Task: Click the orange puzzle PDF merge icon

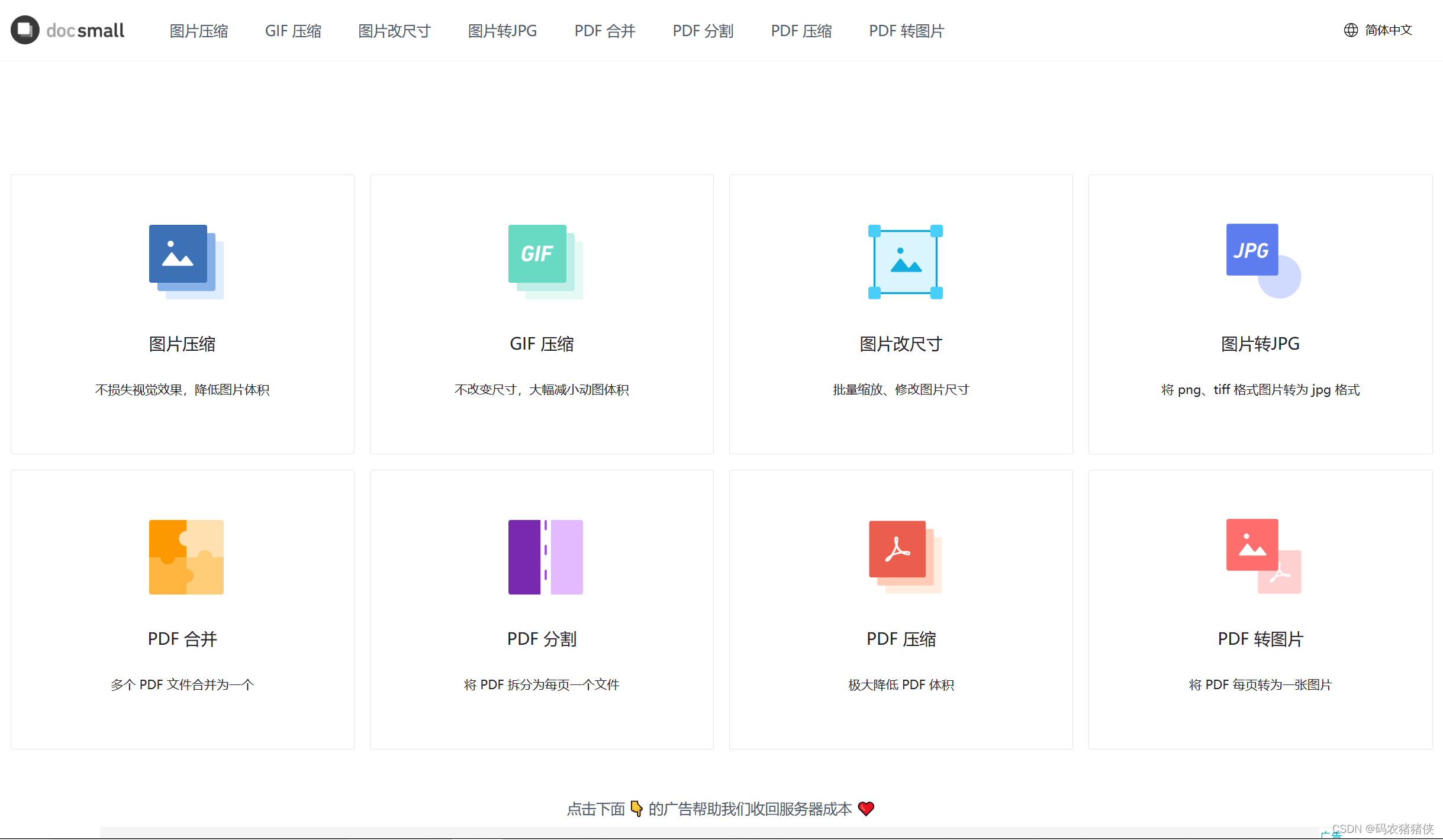Action: click(186, 557)
